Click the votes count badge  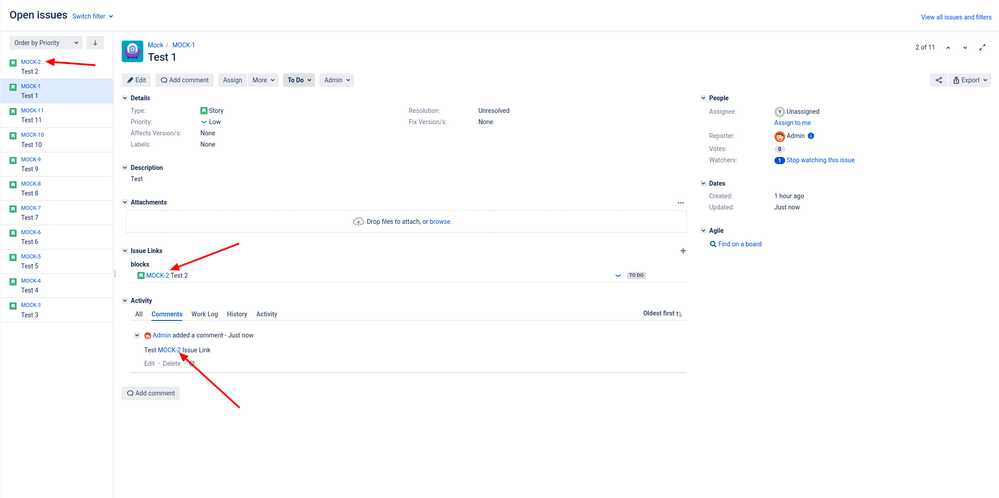coord(779,149)
